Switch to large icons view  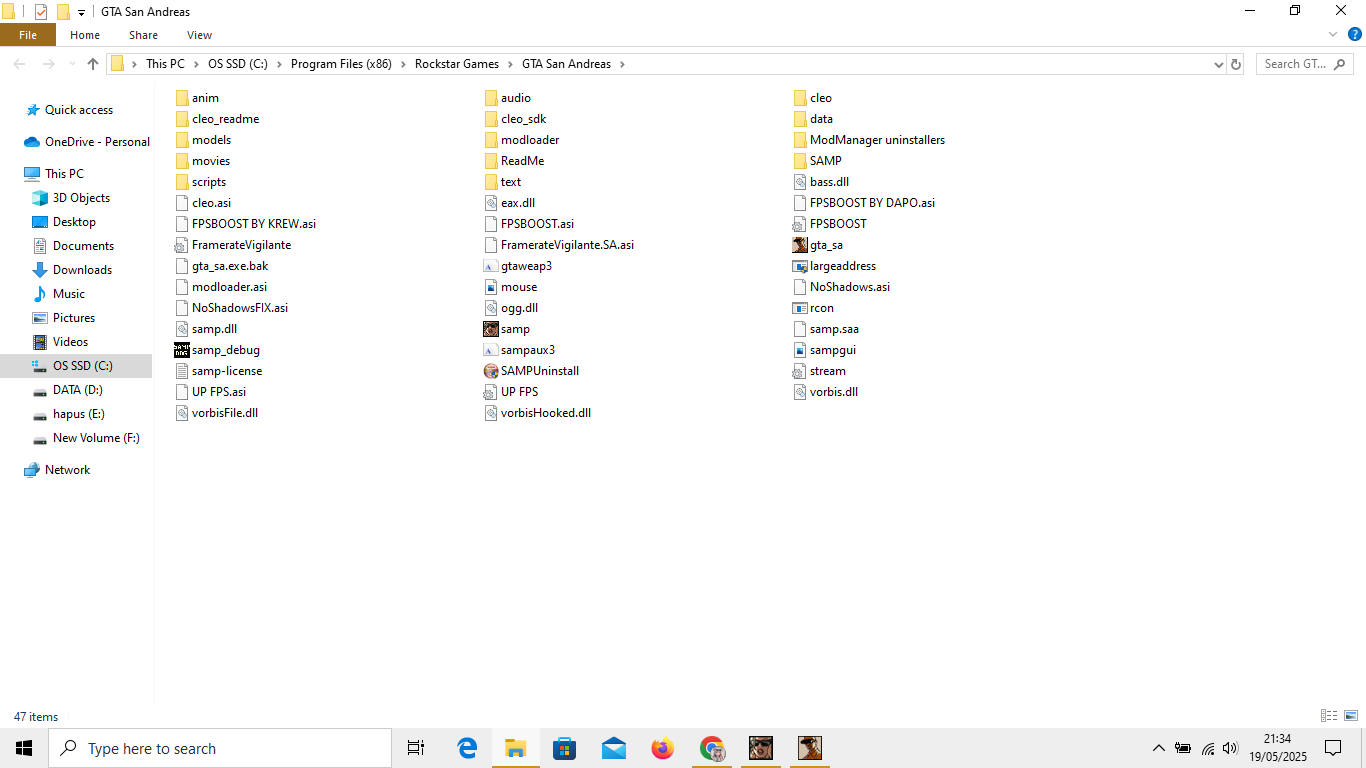(x=1351, y=716)
